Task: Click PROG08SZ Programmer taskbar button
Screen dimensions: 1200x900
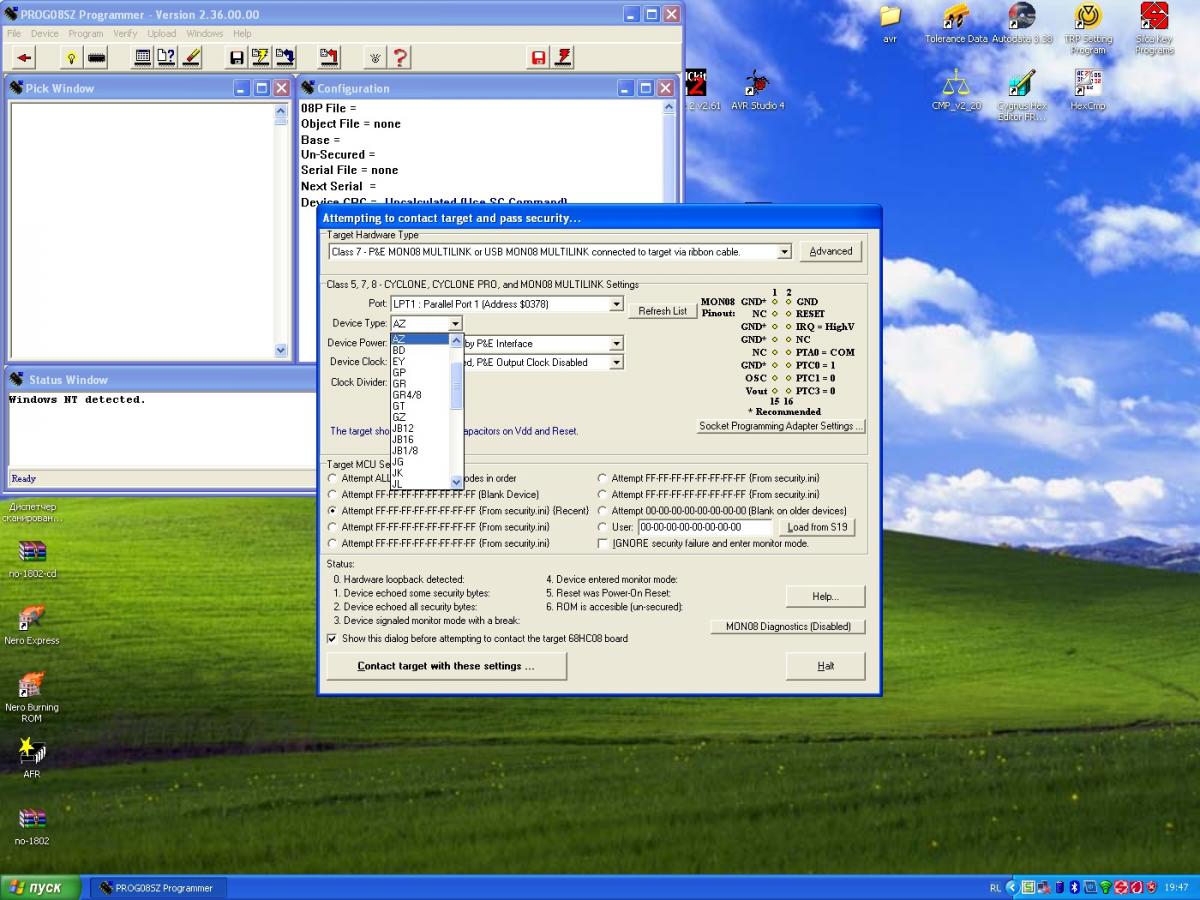Action: (x=160, y=887)
